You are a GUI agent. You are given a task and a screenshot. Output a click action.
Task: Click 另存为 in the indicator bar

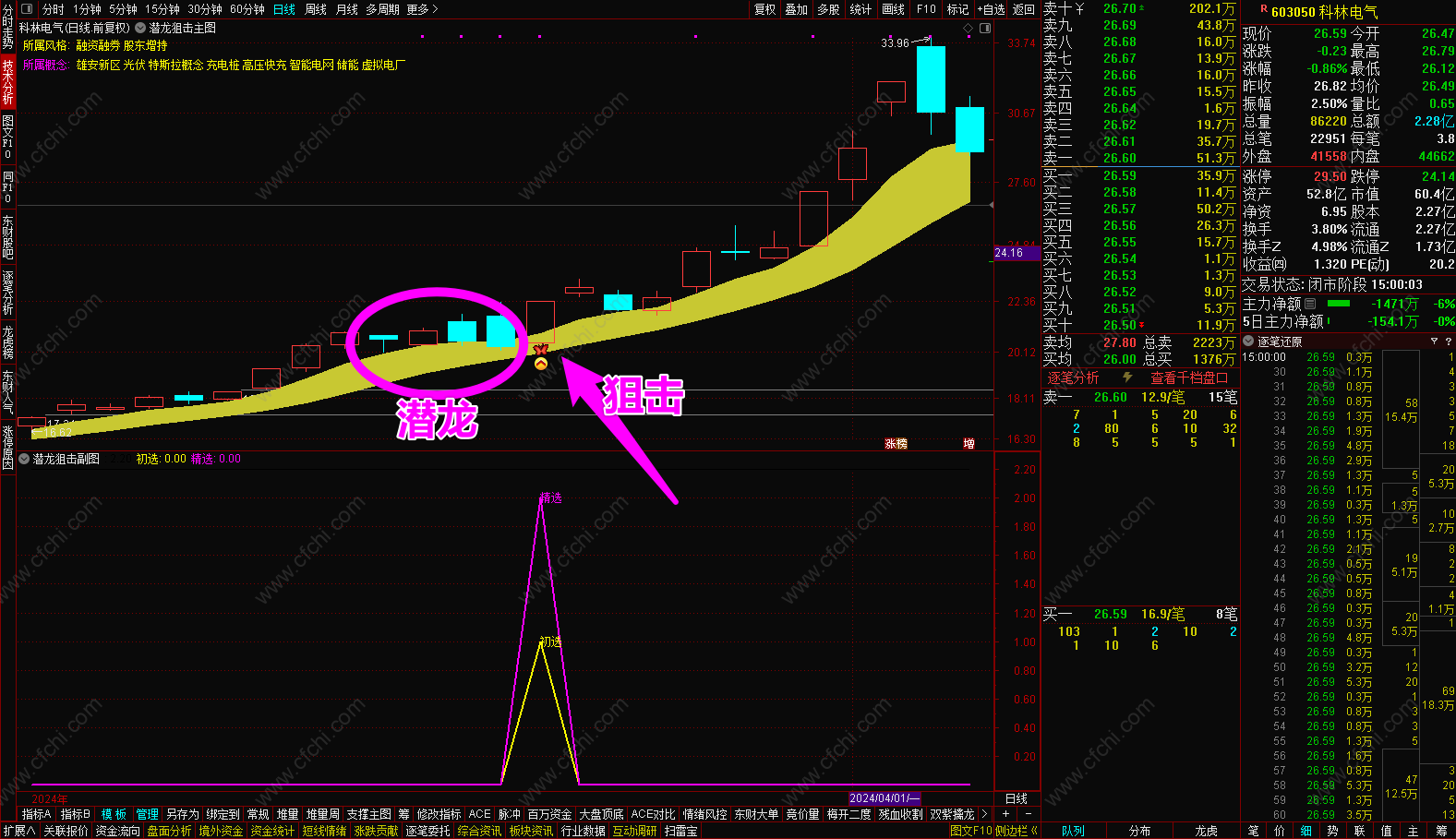click(x=183, y=814)
